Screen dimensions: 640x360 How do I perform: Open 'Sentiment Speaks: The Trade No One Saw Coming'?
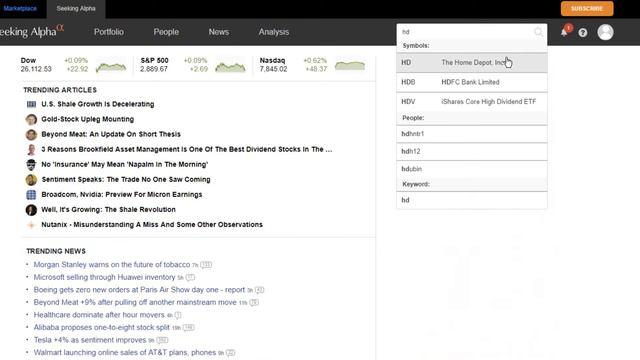click(126, 180)
